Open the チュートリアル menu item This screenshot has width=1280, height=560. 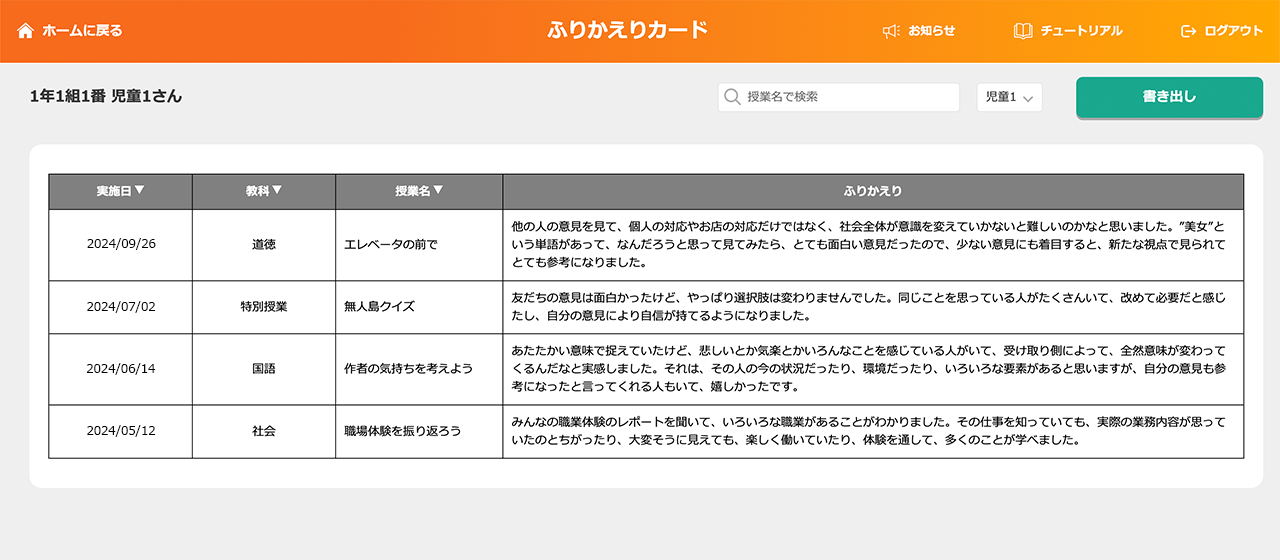[1081, 31]
